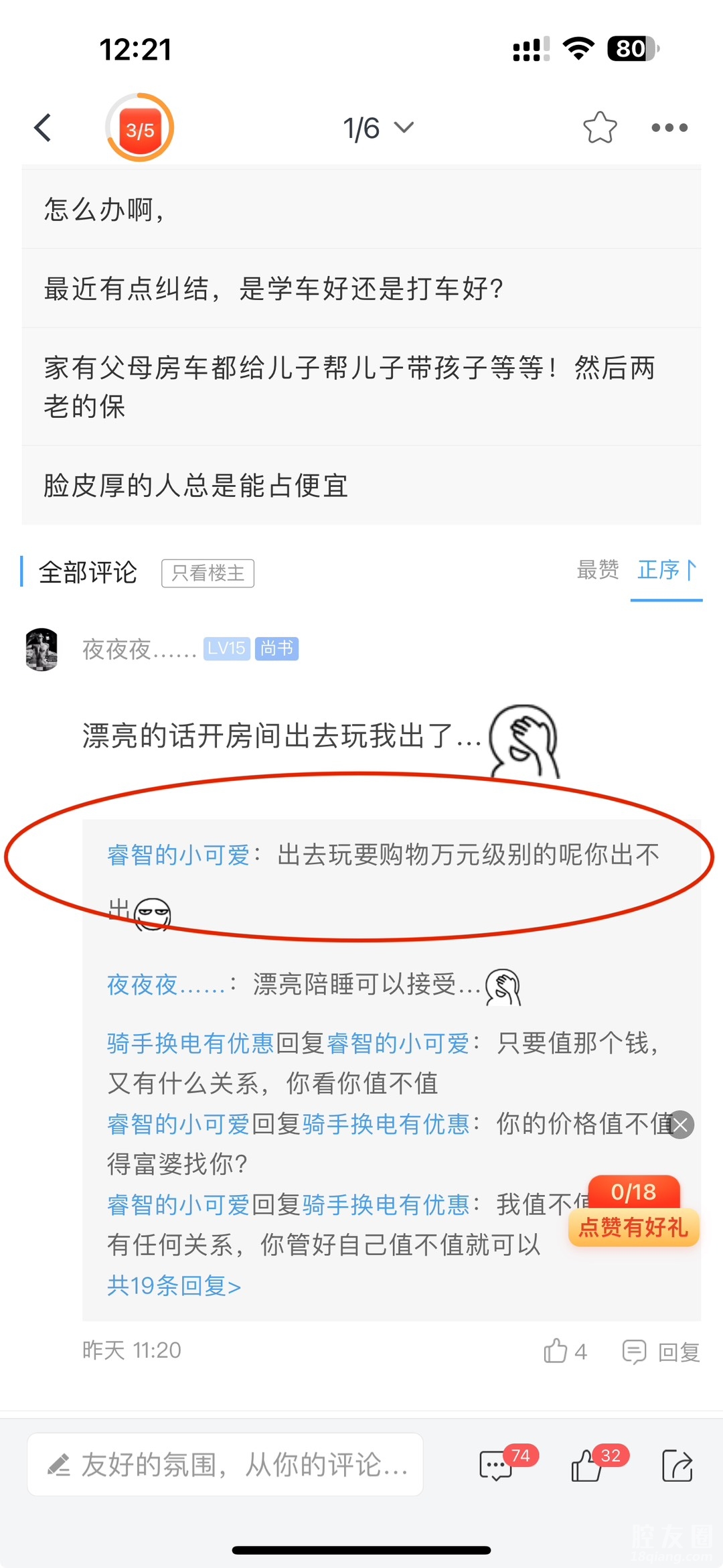Switch comment sorting to 最赞
The height and width of the screenshot is (1568, 723).
coord(598,570)
